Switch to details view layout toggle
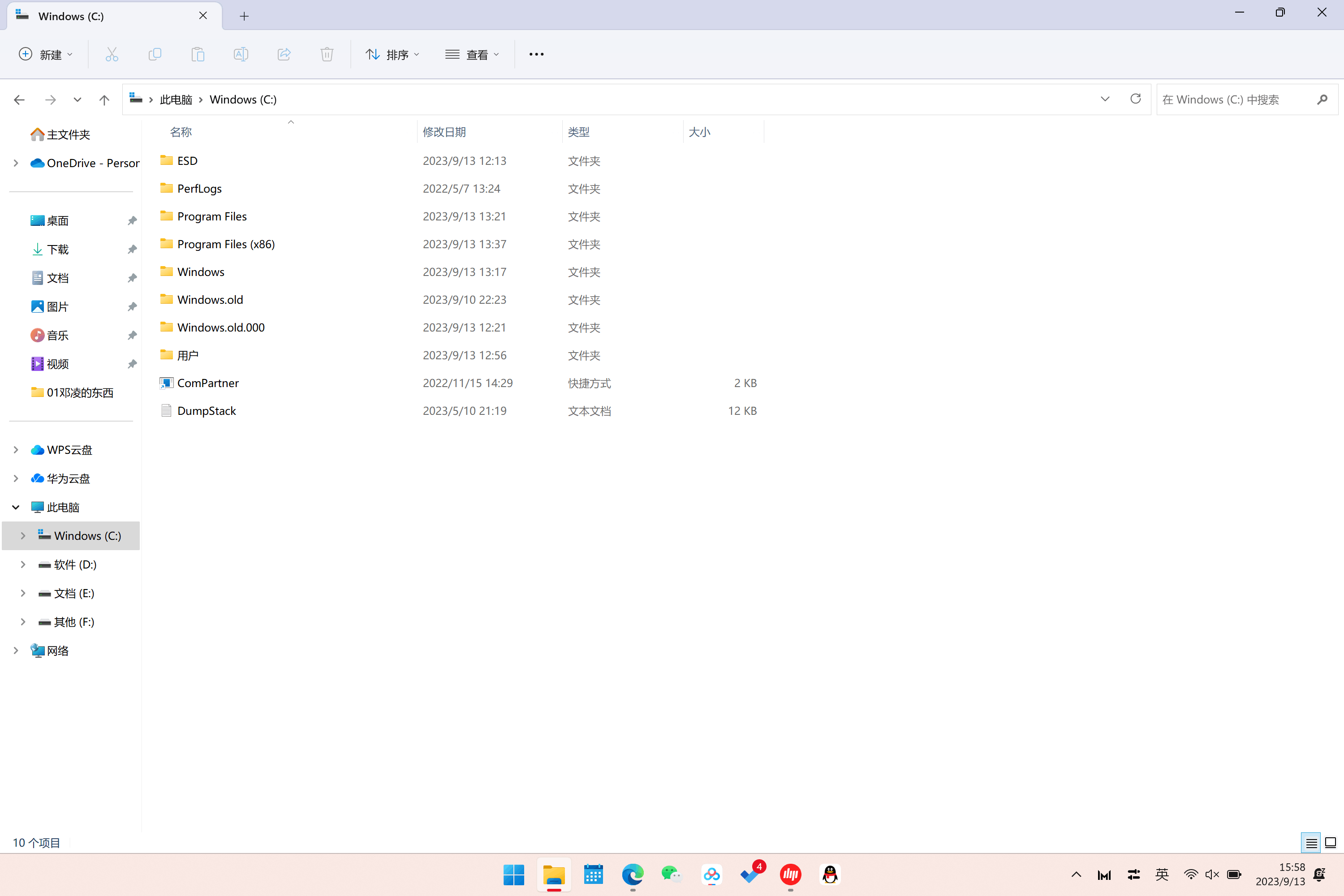Viewport: 1344px width, 896px height. (x=1311, y=843)
